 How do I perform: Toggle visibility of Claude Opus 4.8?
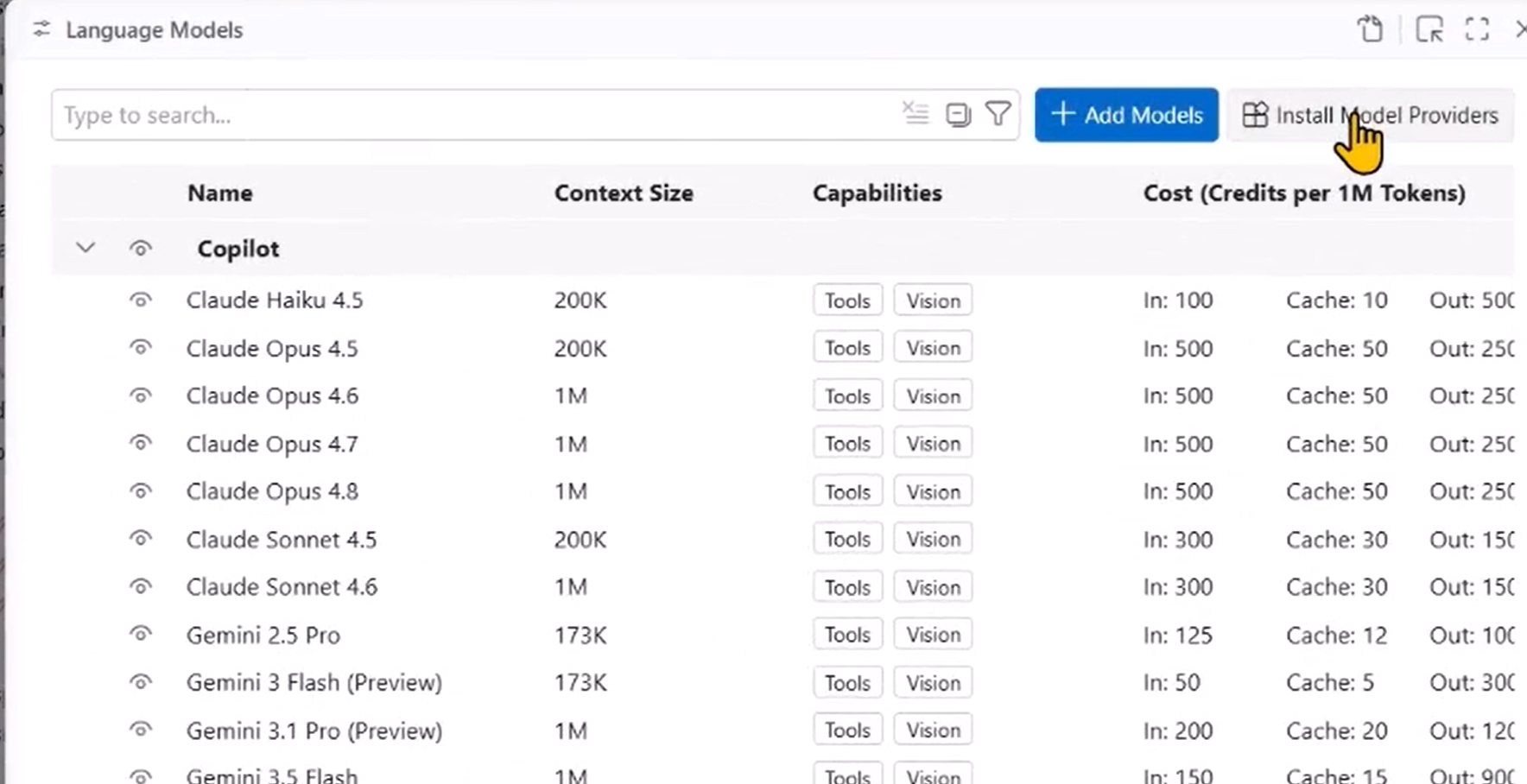tap(141, 491)
